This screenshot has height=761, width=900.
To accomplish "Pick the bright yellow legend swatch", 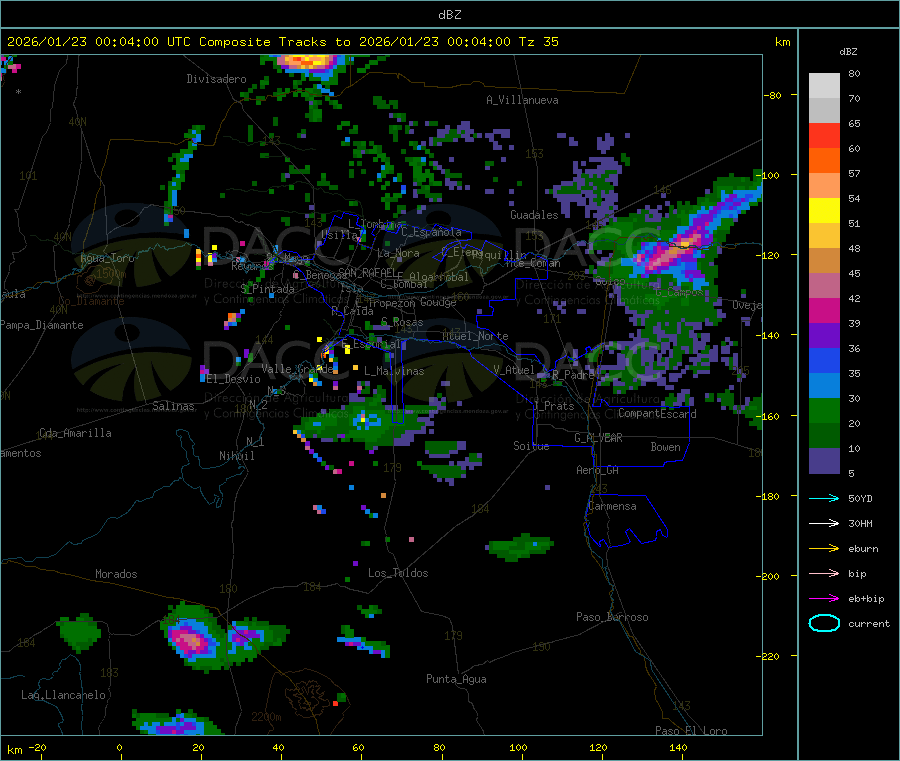I will pyautogui.click(x=824, y=211).
